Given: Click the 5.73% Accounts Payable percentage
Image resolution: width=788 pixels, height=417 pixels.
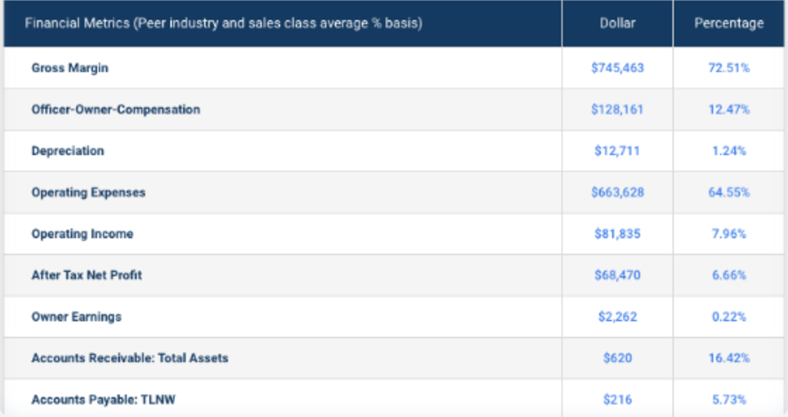Looking at the screenshot, I should coord(729,399).
